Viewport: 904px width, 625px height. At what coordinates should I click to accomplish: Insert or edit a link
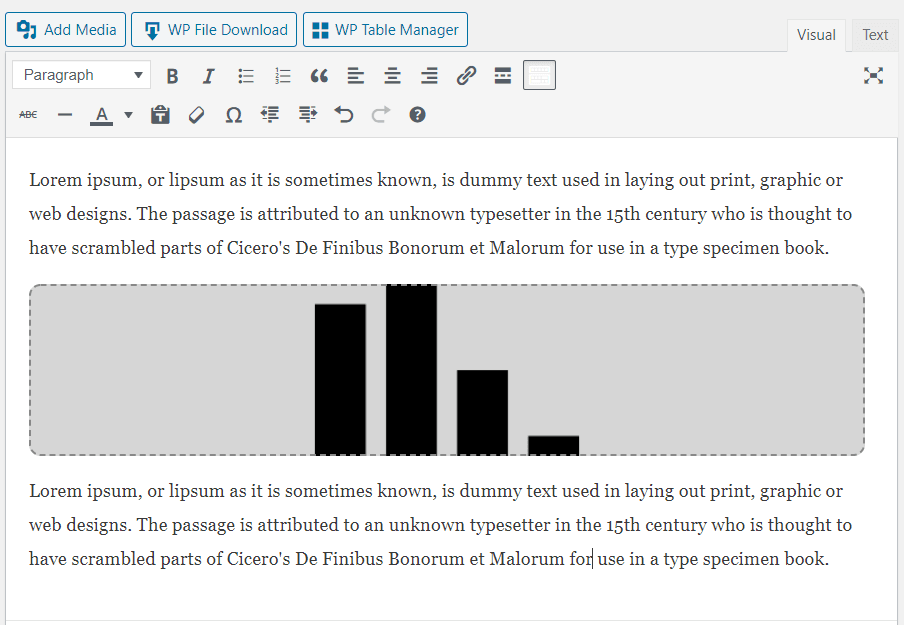(466, 76)
